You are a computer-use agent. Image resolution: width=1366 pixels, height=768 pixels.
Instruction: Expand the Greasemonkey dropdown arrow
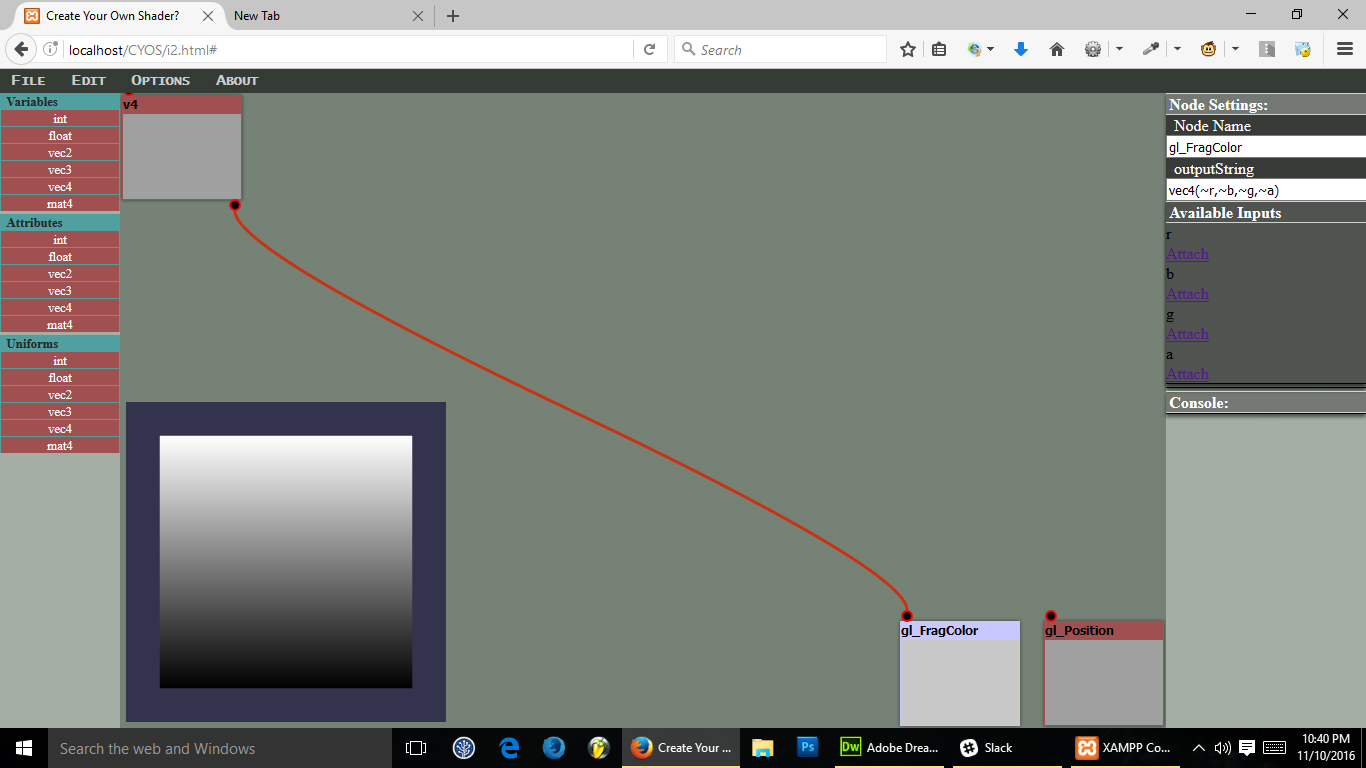coord(1236,49)
